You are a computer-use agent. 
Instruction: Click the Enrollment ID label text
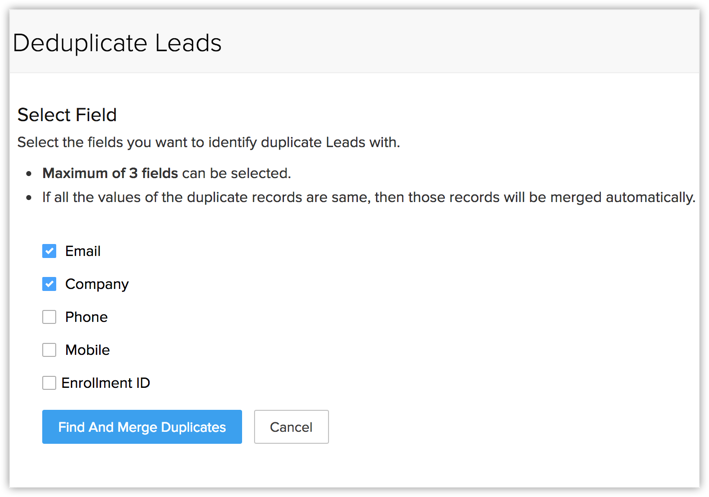click(x=106, y=383)
